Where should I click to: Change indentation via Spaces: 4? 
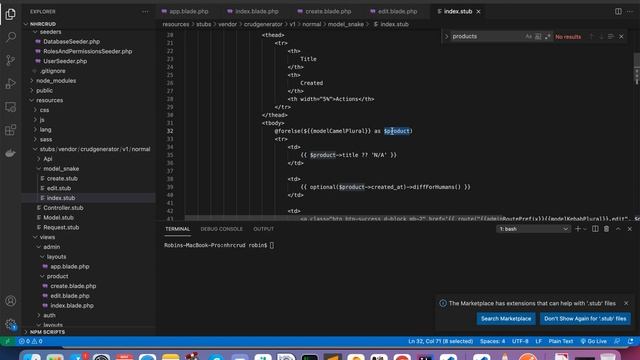[x=492, y=341]
